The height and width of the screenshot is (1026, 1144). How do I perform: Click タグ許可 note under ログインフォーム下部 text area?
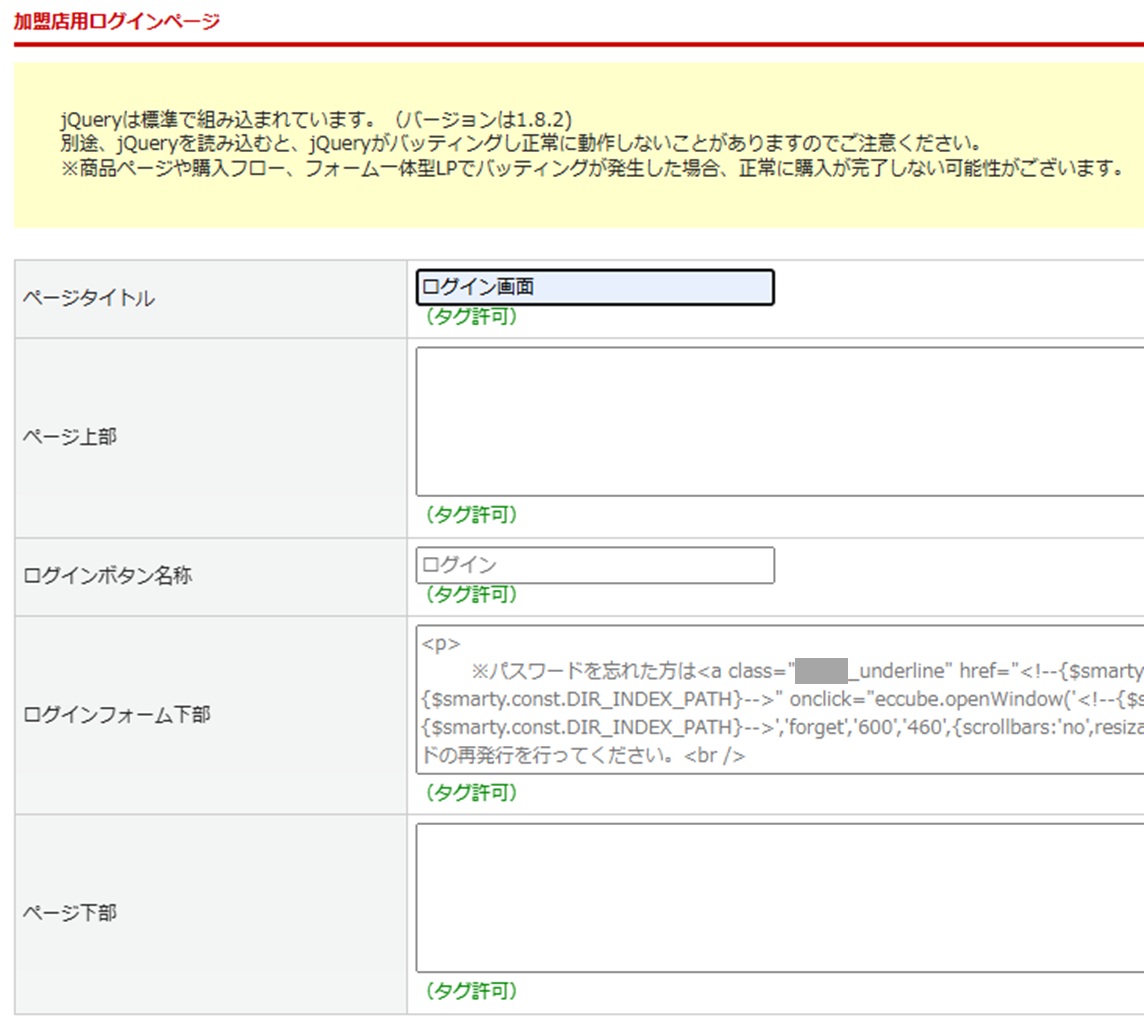tap(470, 793)
